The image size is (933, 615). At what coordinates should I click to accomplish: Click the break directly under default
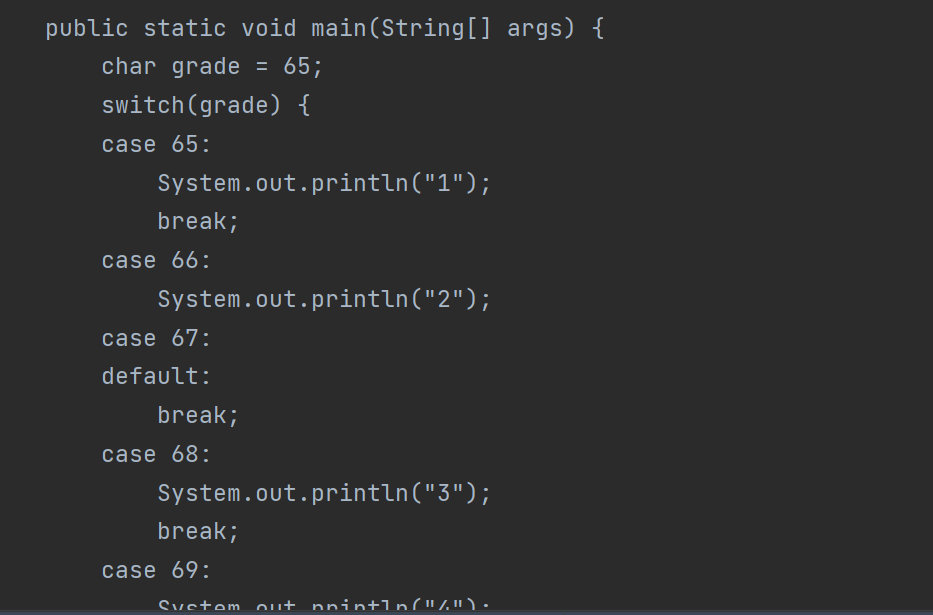198,415
